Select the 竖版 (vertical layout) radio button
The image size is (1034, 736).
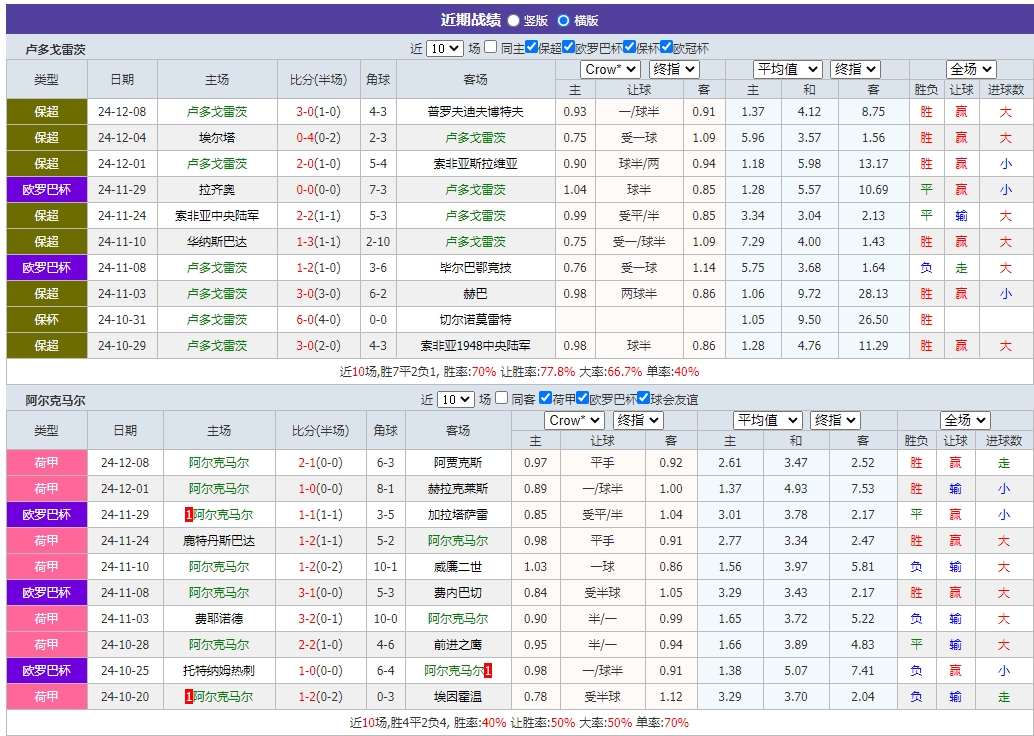click(x=513, y=20)
